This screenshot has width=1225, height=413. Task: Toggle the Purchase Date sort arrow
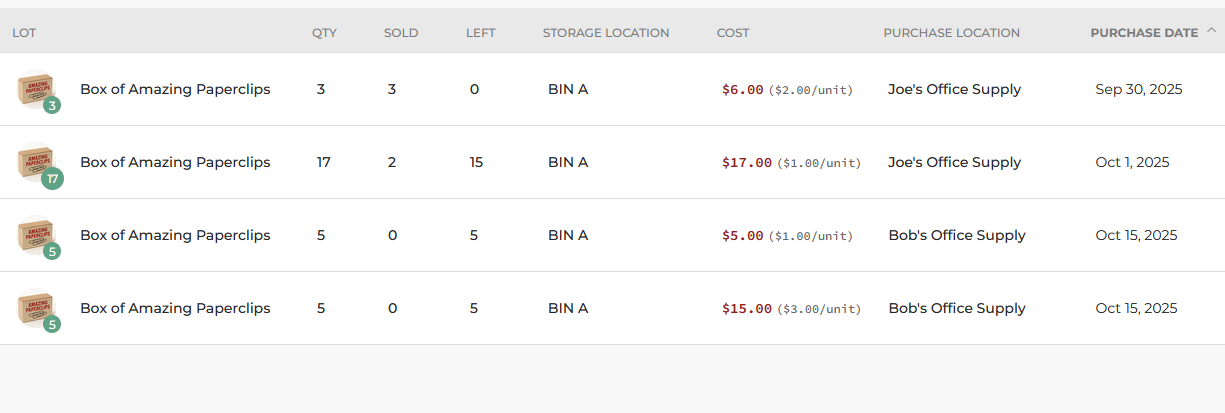click(x=1211, y=31)
